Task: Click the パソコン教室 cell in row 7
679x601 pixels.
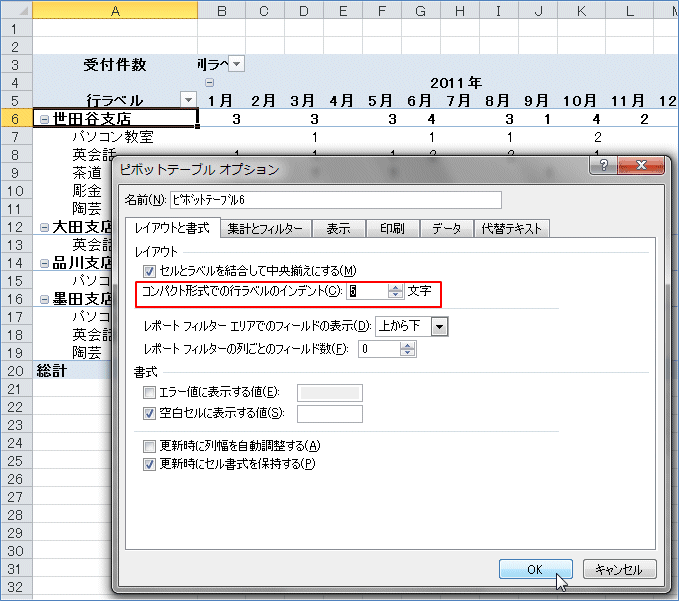Action: coord(113,137)
